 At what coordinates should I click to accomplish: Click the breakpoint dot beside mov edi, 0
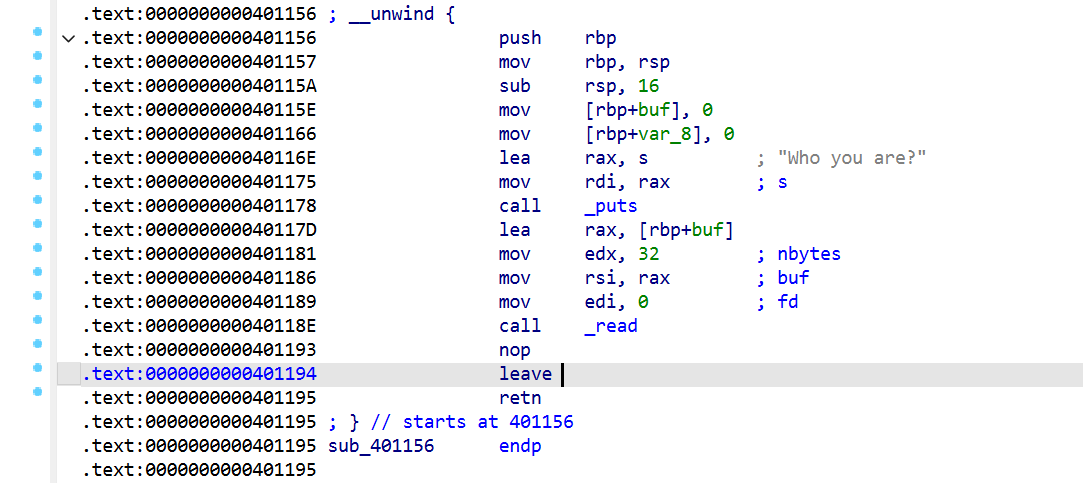(x=37, y=296)
